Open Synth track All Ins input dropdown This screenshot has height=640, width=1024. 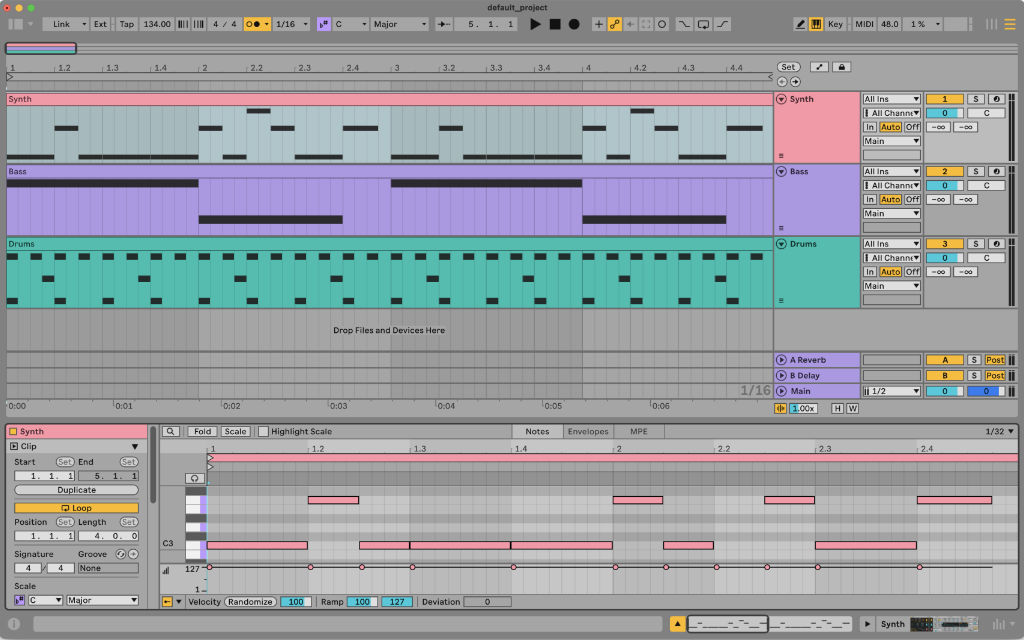[x=891, y=99]
